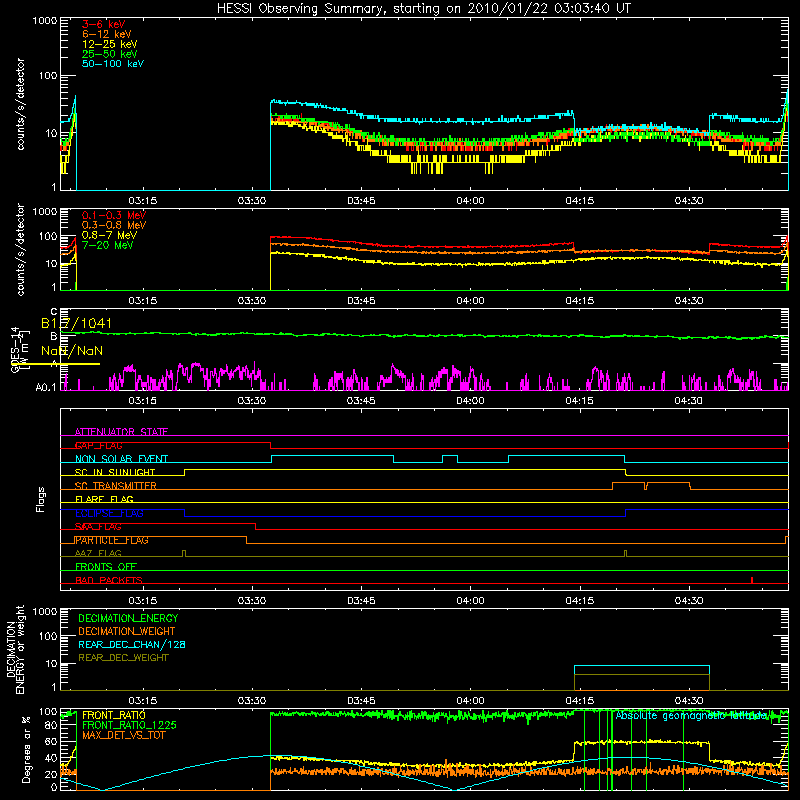Click the HESSI Observing Summary title
Viewport: 800px width, 800px height.
(423, 9)
